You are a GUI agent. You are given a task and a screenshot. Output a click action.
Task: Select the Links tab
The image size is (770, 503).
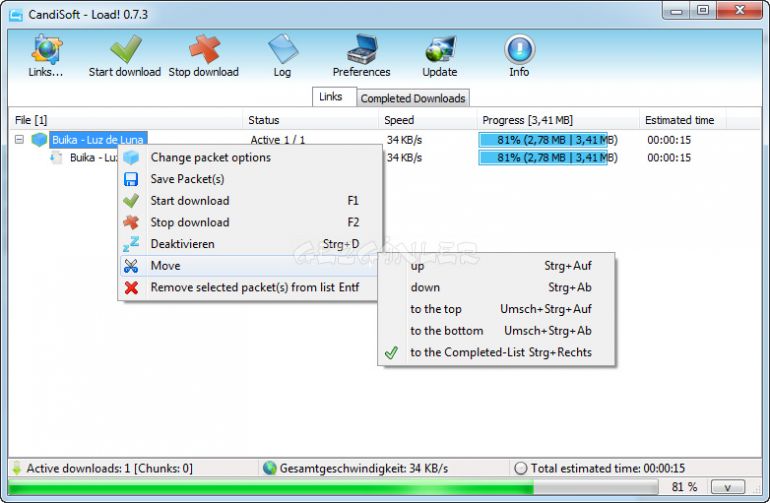[x=330, y=97]
